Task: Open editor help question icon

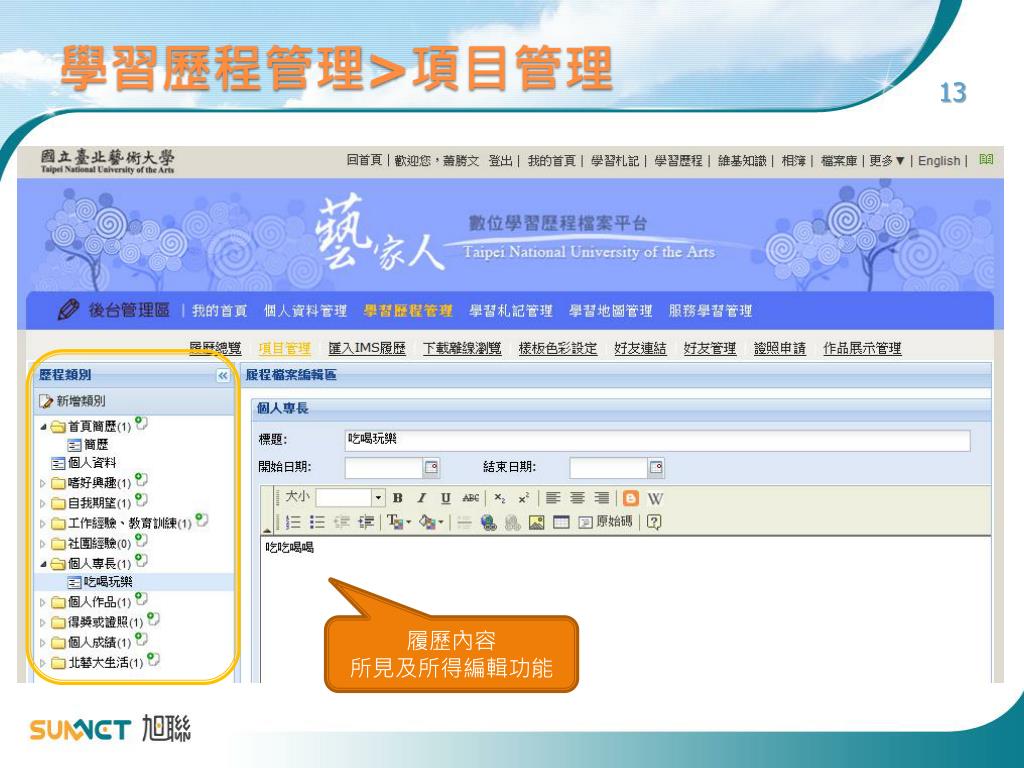Action: pyautogui.click(x=654, y=522)
